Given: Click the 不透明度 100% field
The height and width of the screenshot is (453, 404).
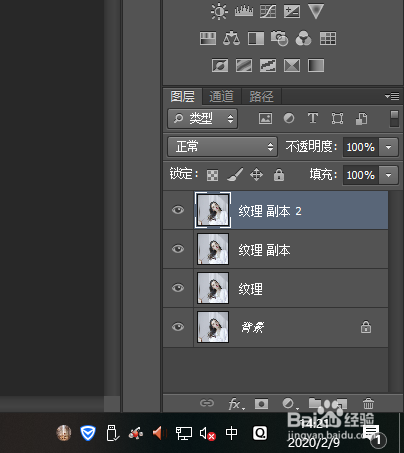Looking at the screenshot, I should click(x=361, y=147).
